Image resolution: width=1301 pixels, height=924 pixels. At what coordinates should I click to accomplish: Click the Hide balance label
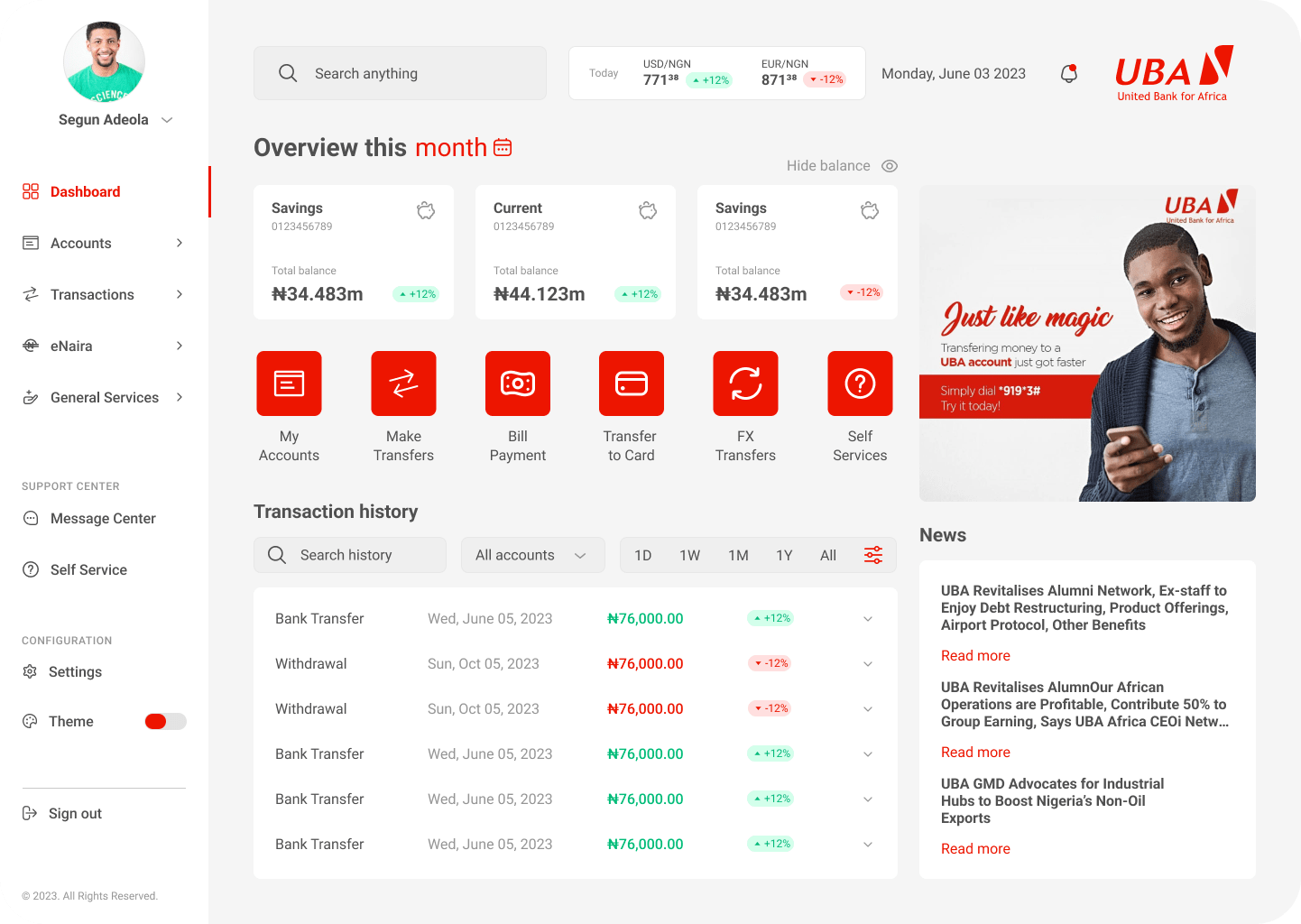coord(828,166)
